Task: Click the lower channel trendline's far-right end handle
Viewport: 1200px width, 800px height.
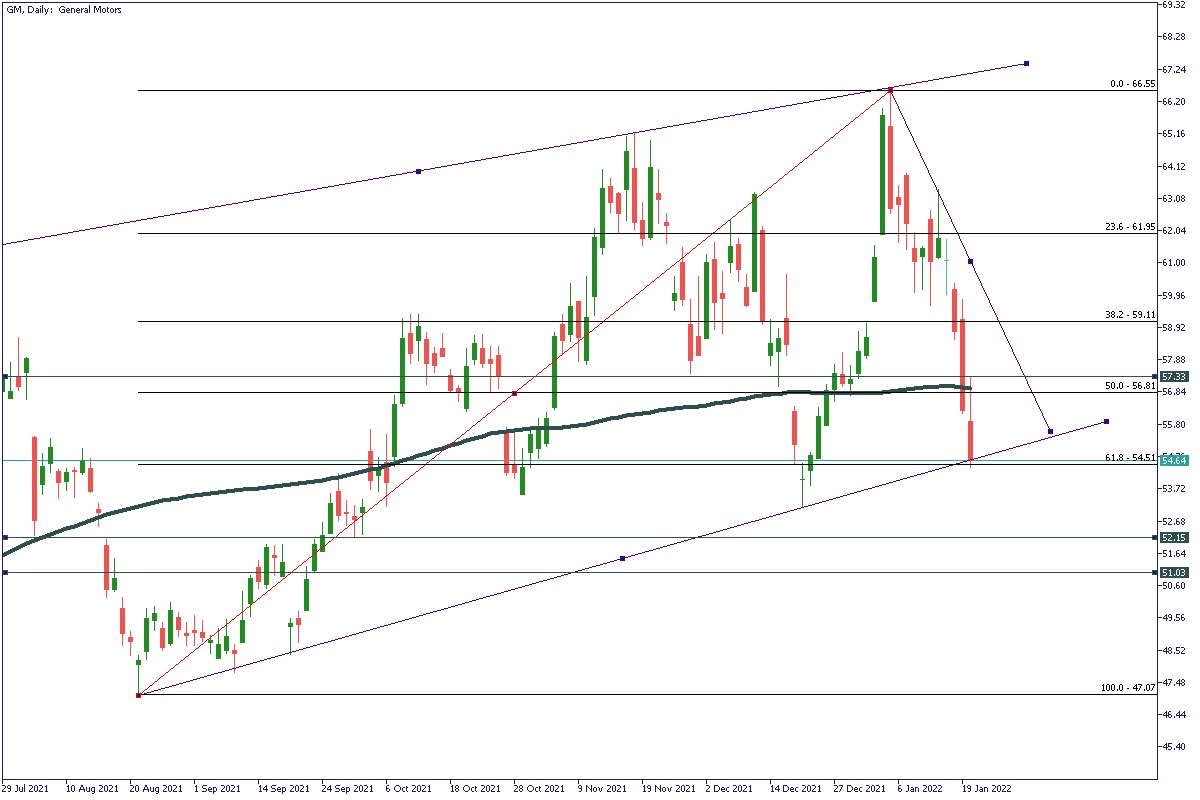Action: pyautogui.click(x=1106, y=421)
